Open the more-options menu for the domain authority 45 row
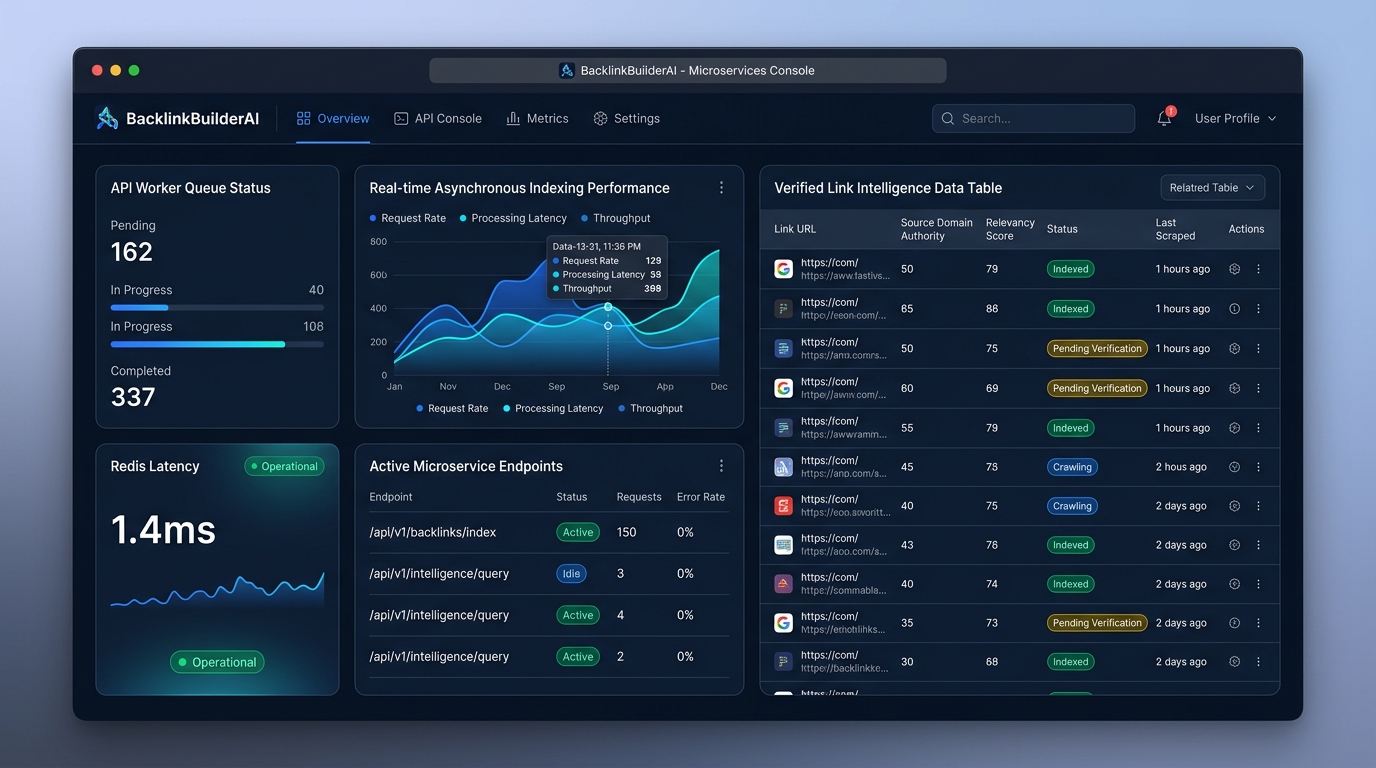The height and width of the screenshot is (768, 1376). pyautogui.click(x=1258, y=467)
